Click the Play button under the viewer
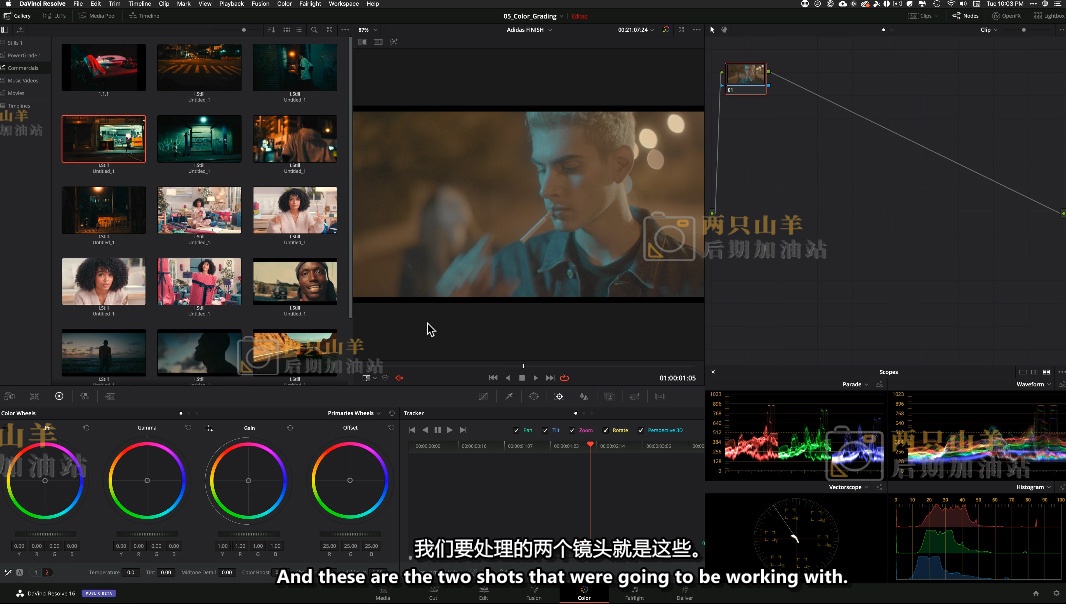The image size is (1066, 604). pos(536,378)
